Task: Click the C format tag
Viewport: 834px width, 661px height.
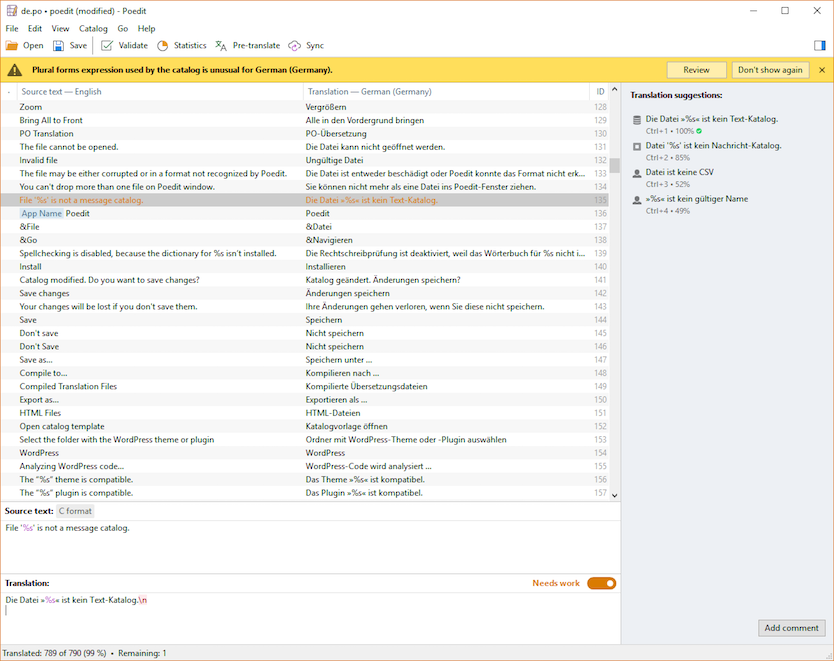Action: (75, 511)
